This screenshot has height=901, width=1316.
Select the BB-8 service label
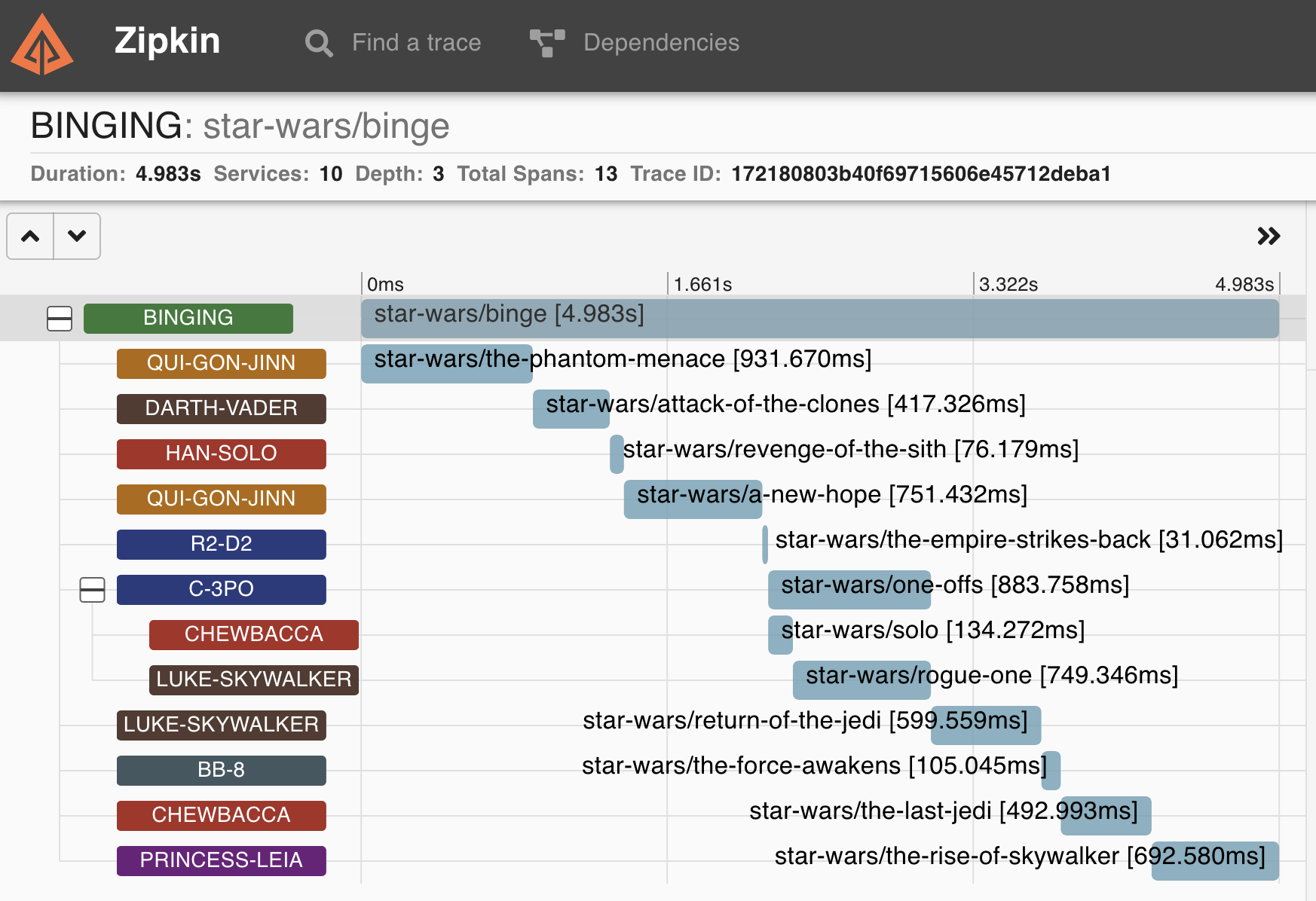pyautogui.click(x=222, y=770)
